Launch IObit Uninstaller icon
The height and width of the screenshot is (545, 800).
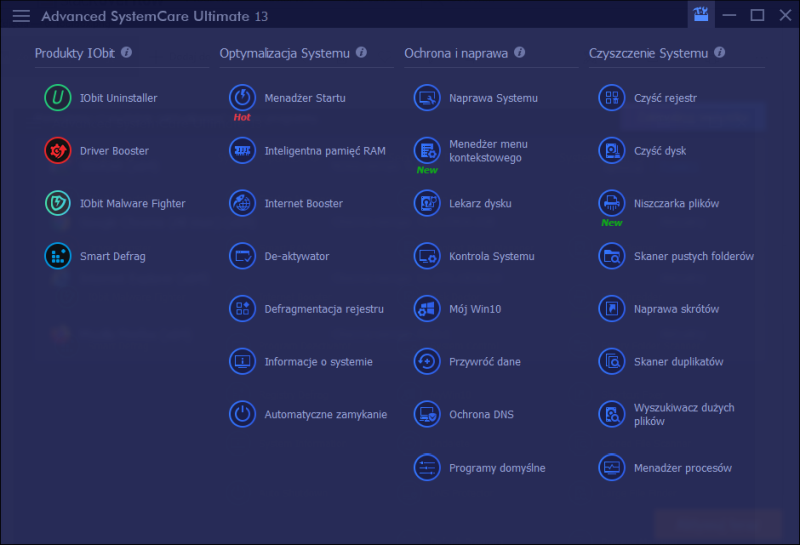pyautogui.click(x=58, y=97)
